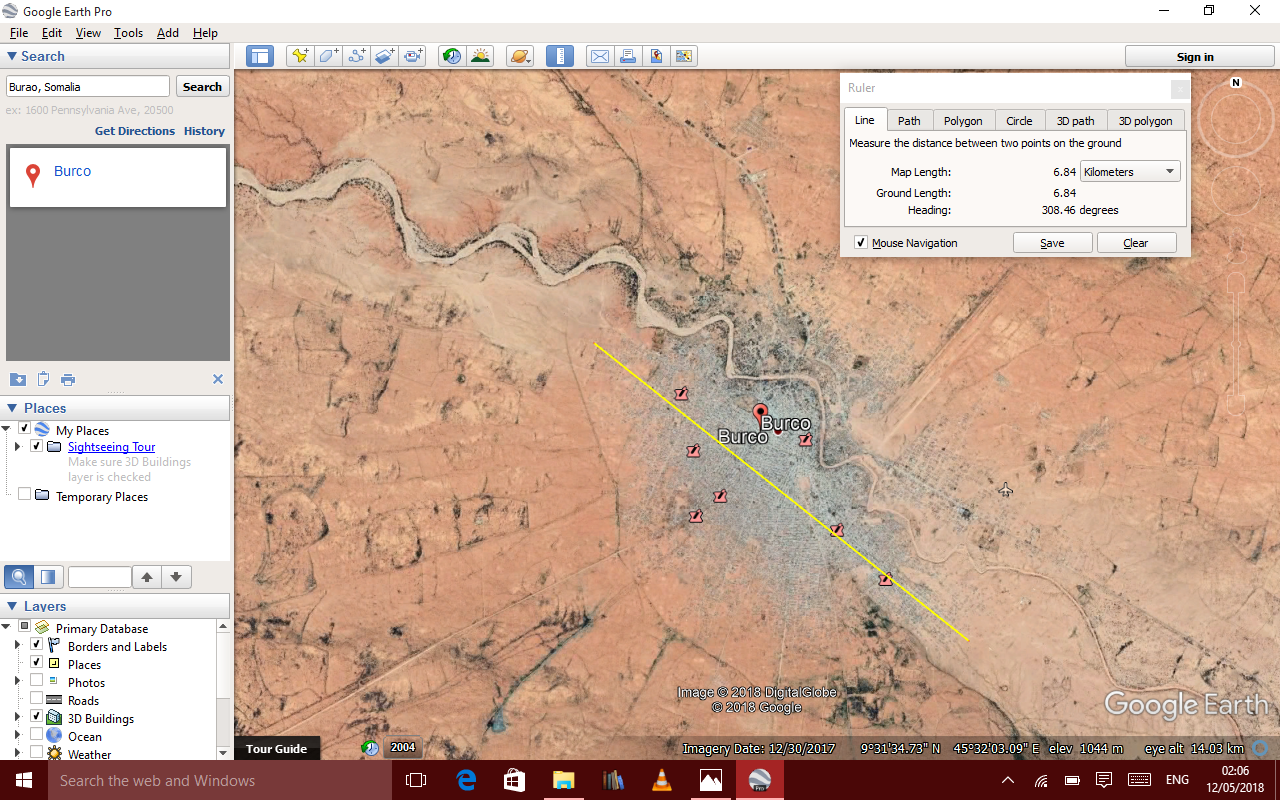Toggle the My Places checkbox
Viewport: 1280px width, 800px height.
click(x=25, y=429)
